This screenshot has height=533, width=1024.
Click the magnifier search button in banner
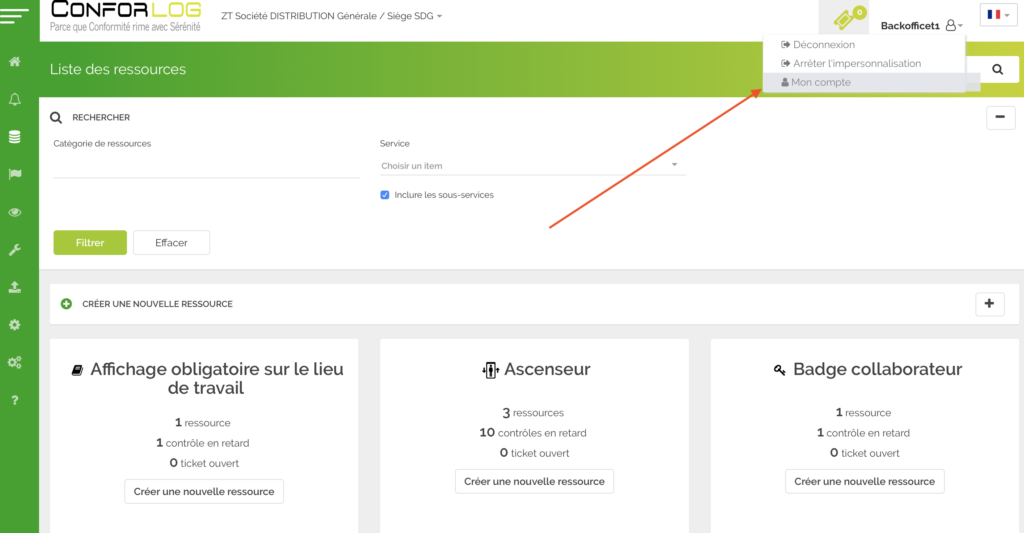pyautogui.click(x=997, y=69)
